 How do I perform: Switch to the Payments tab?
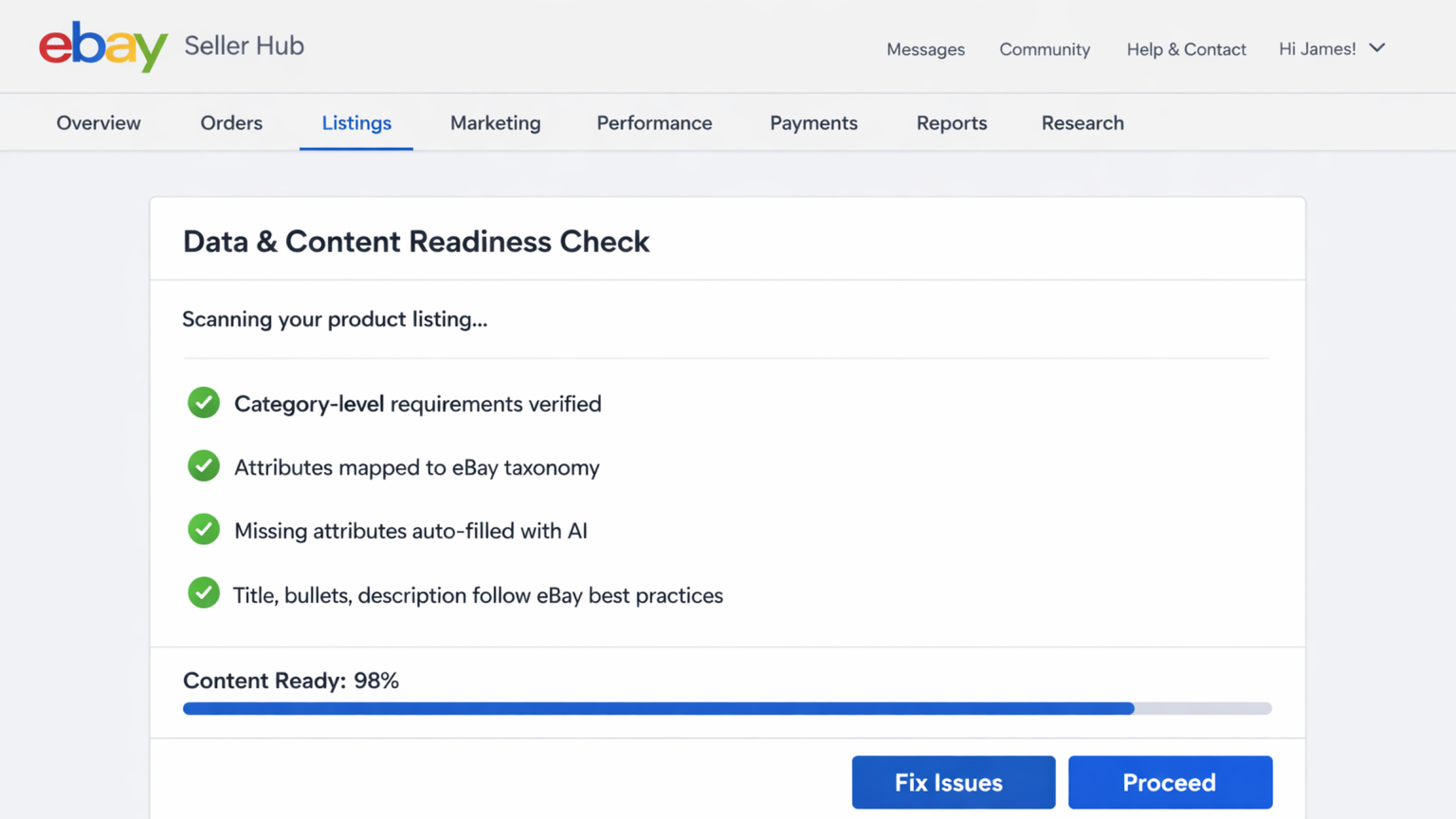pos(813,122)
